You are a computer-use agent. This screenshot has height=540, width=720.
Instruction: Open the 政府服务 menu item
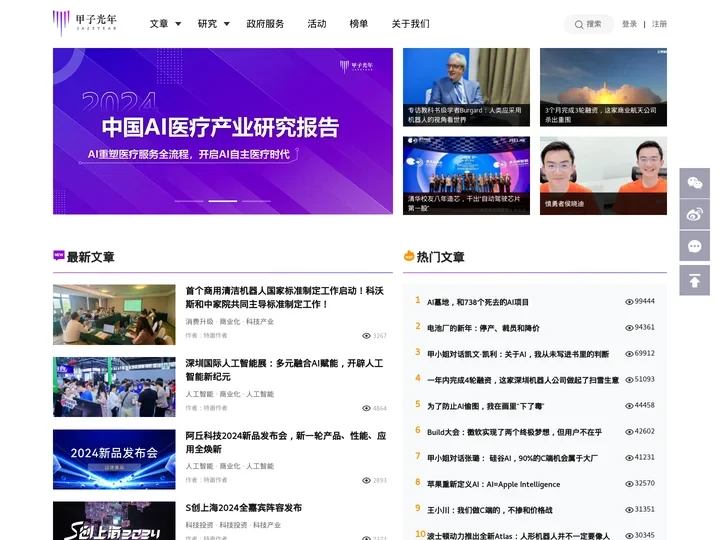[x=265, y=24]
